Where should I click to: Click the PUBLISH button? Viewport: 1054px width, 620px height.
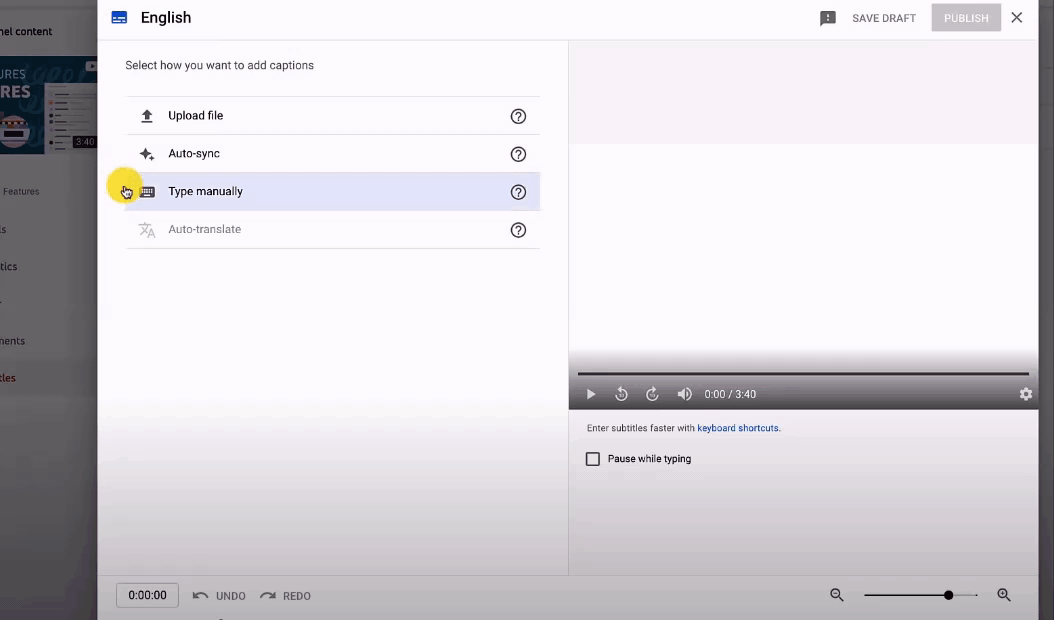click(x=966, y=18)
